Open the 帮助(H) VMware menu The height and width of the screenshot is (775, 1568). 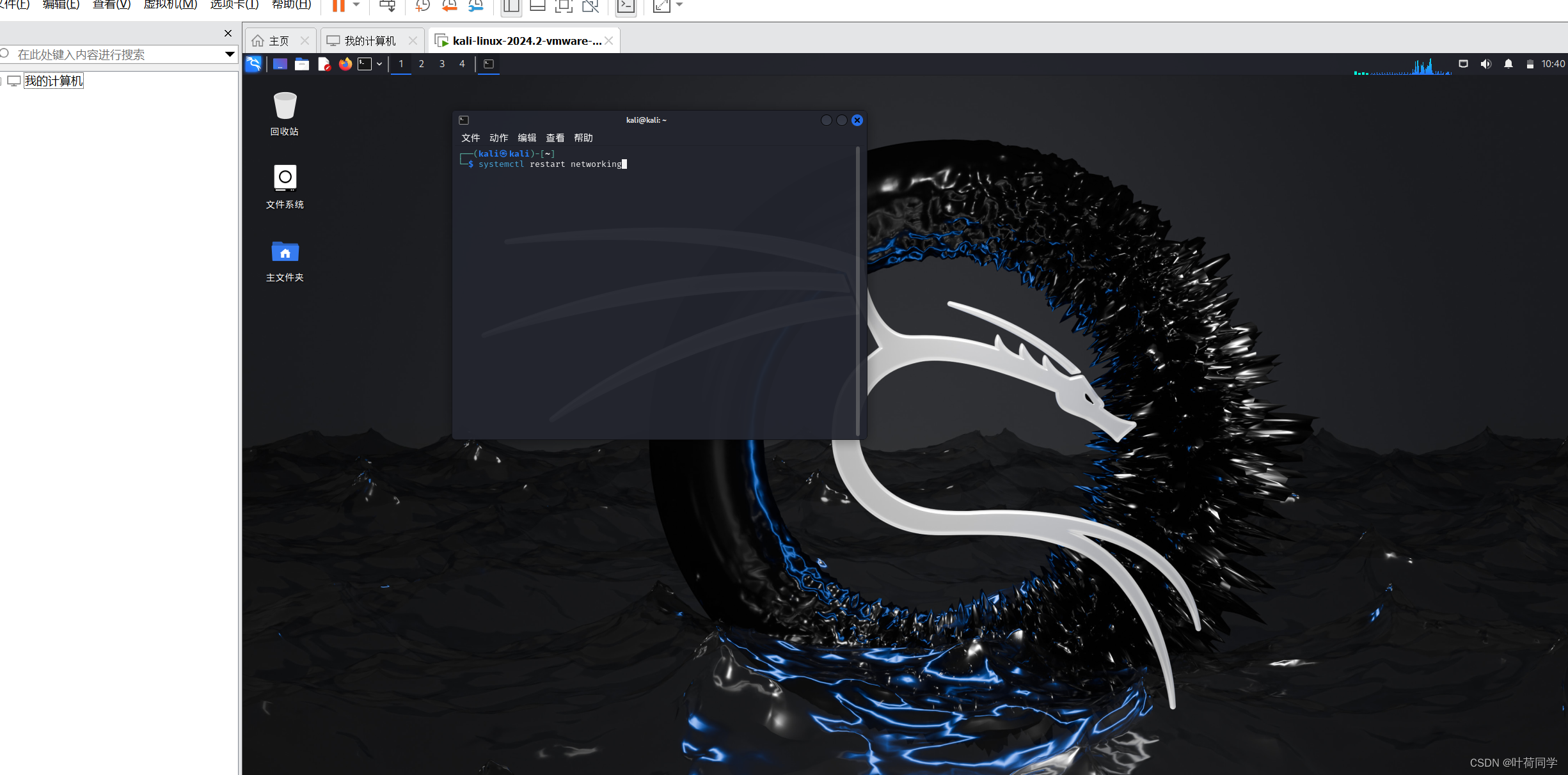(292, 5)
